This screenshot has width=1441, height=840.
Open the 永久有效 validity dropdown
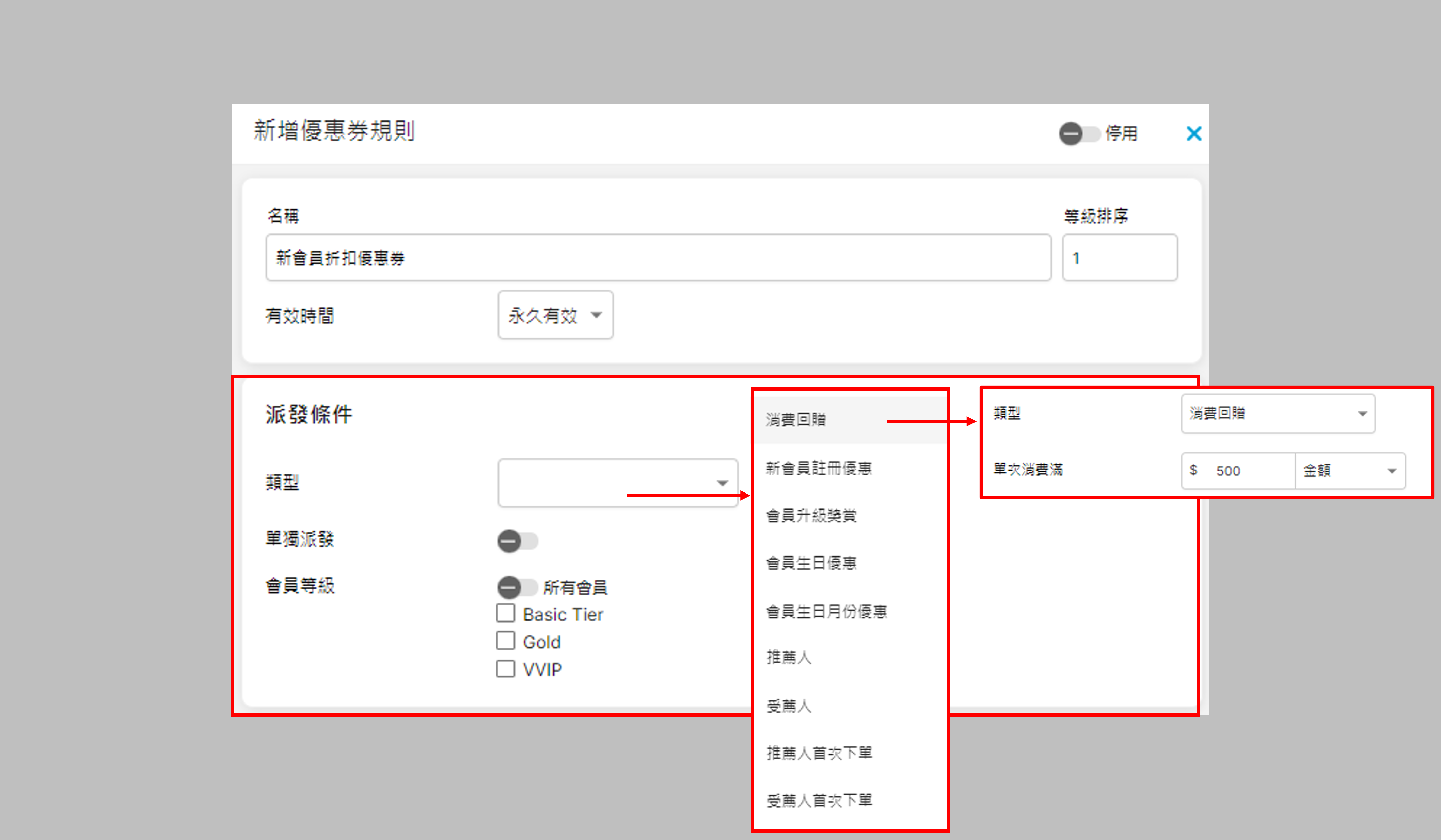pos(555,315)
